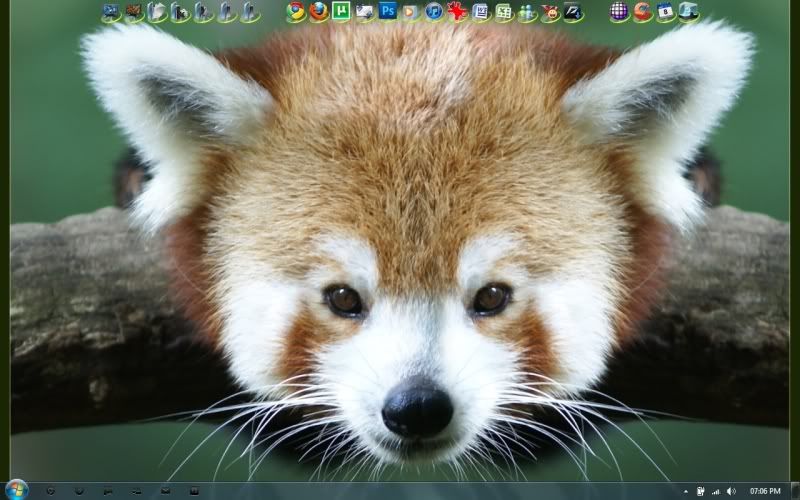Launch Google Chrome from the dock

click(296, 12)
